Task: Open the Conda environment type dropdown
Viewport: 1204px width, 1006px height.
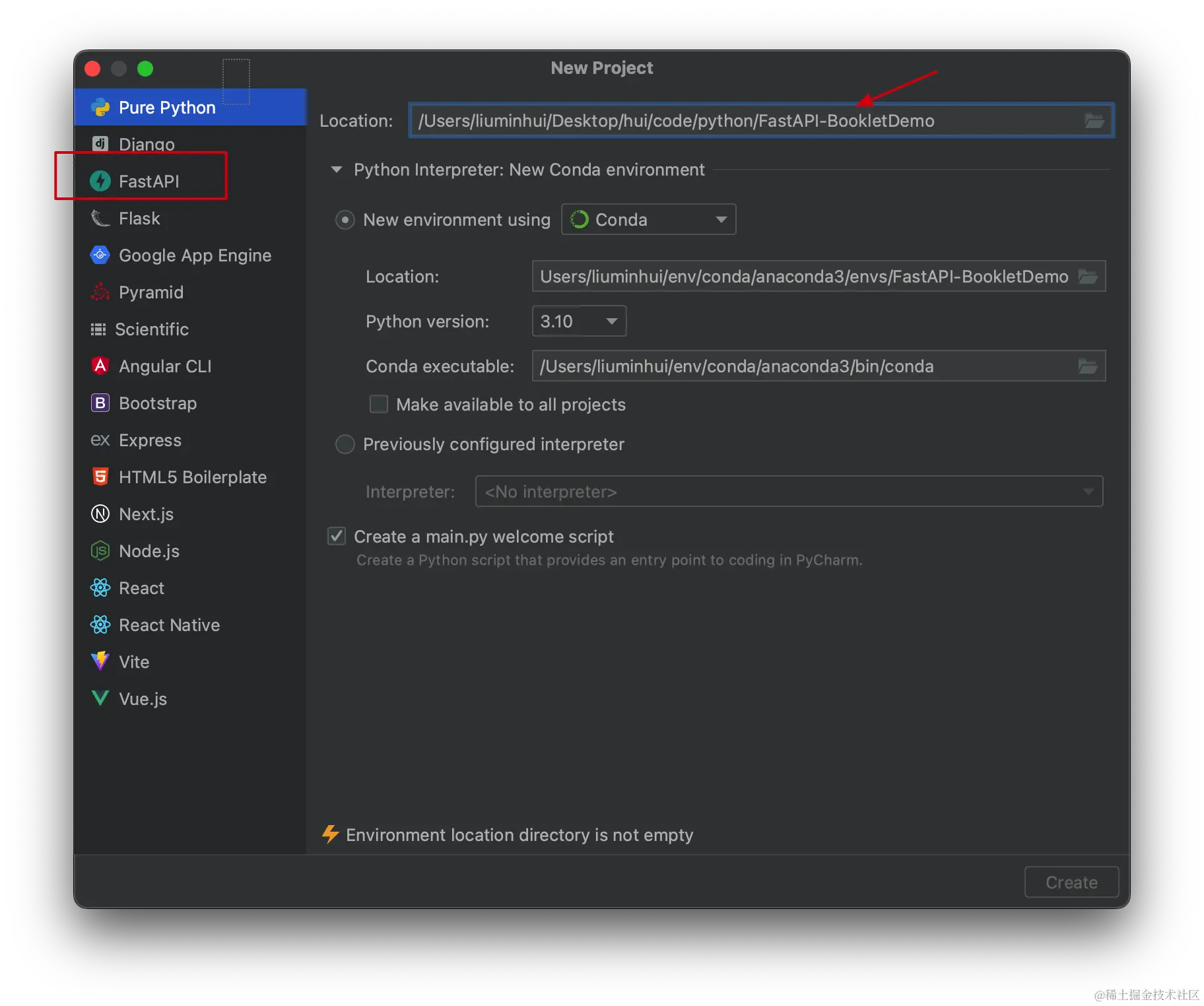Action: (648, 219)
